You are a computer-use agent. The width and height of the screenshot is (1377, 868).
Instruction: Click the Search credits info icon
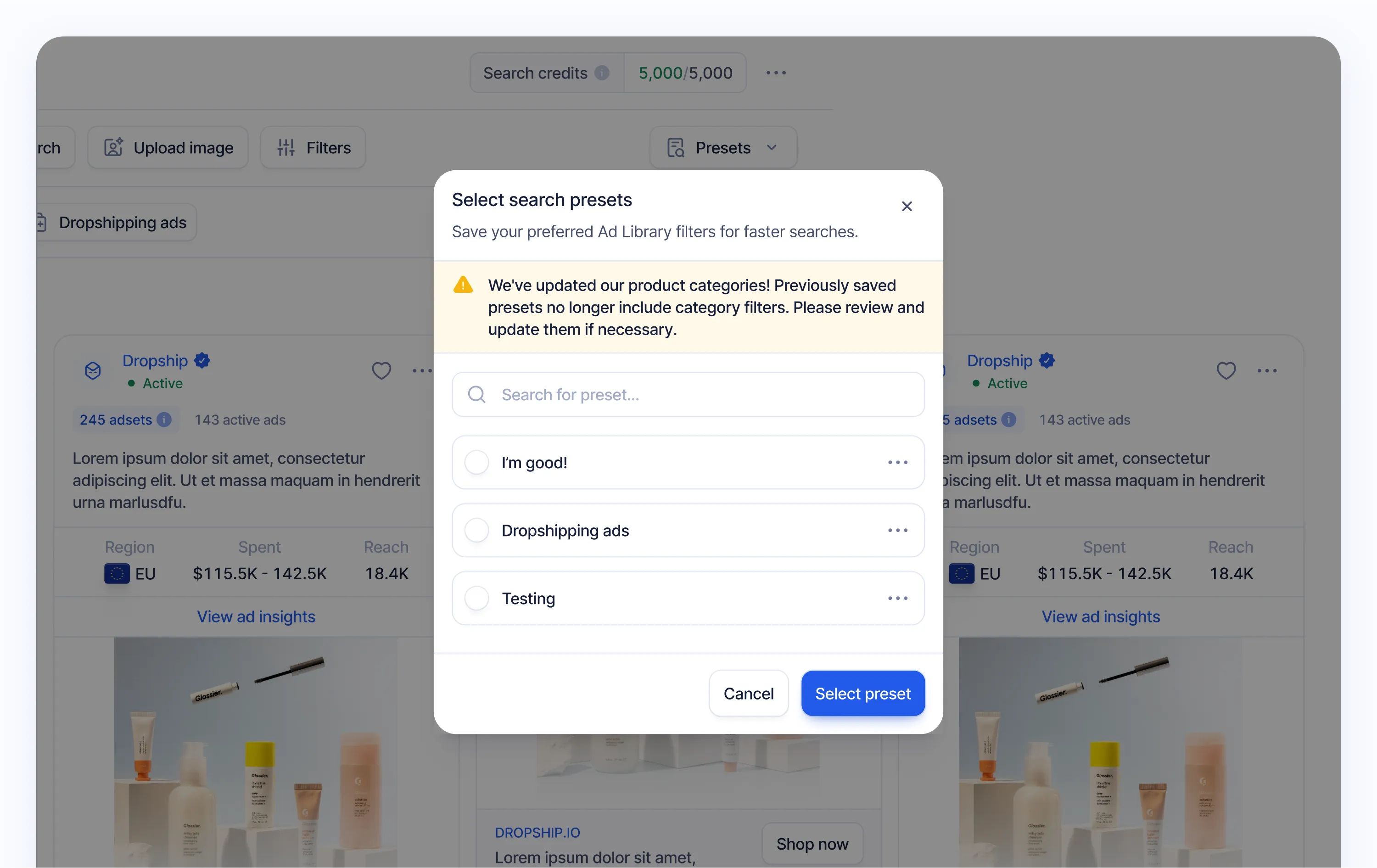[x=602, y=73]
